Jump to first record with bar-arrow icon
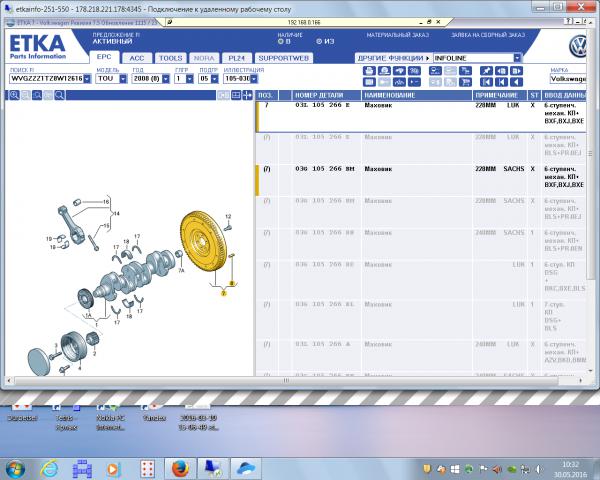Viewport: 600px width, 480px height. [486, 82]
